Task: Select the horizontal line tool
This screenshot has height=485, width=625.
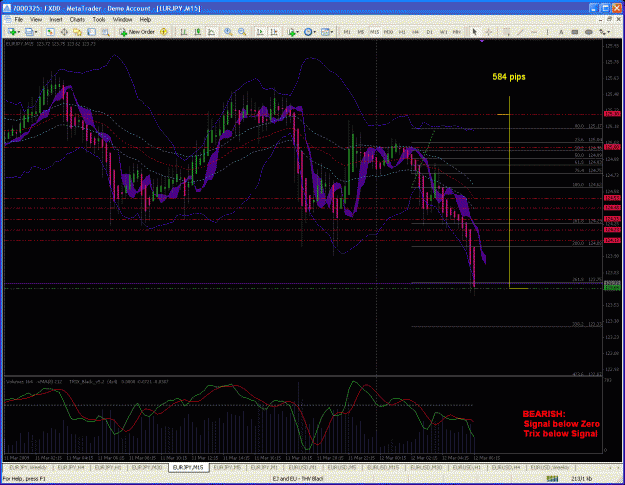Action: (534, 32)
